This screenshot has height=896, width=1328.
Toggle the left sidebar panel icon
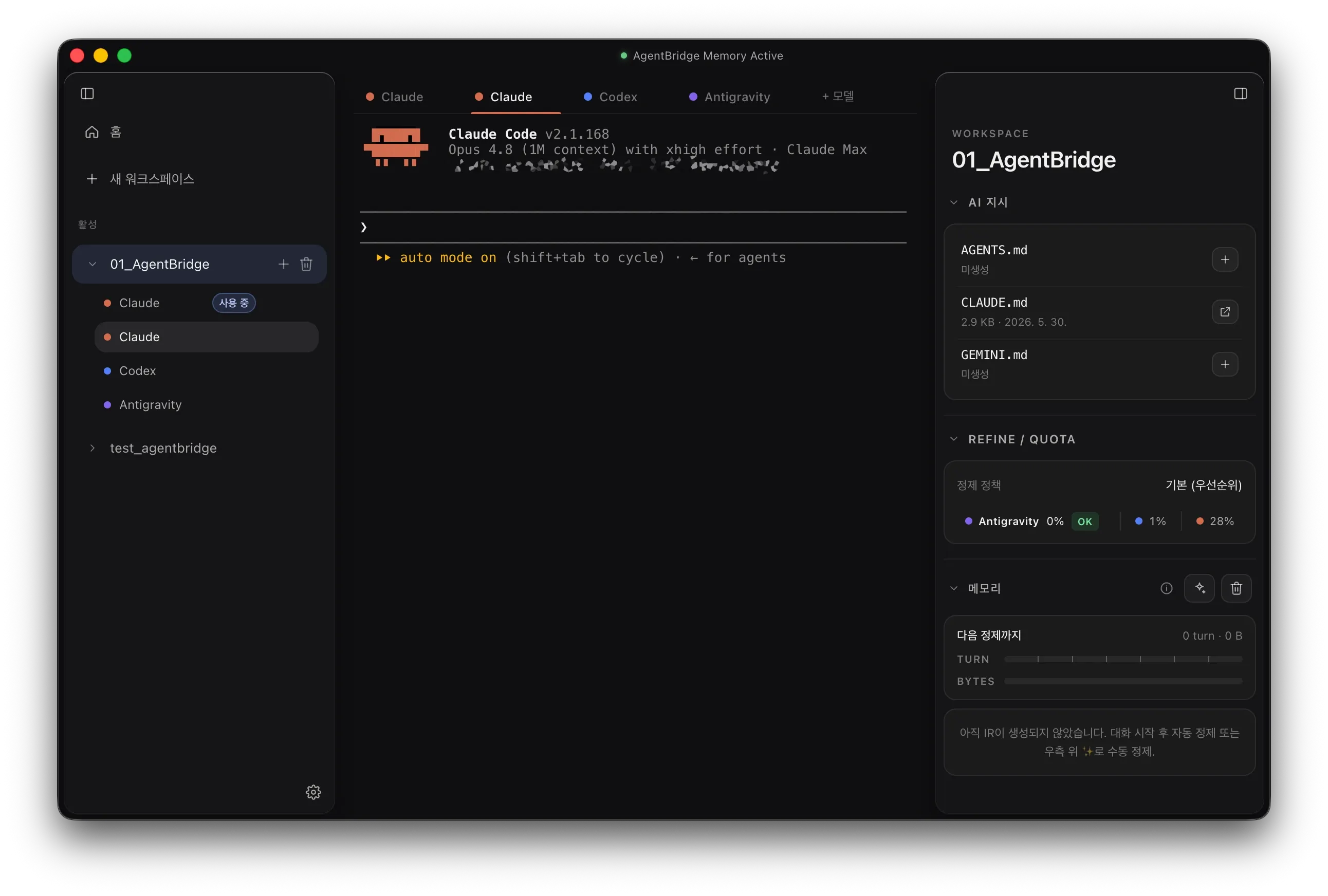[87, 94]
